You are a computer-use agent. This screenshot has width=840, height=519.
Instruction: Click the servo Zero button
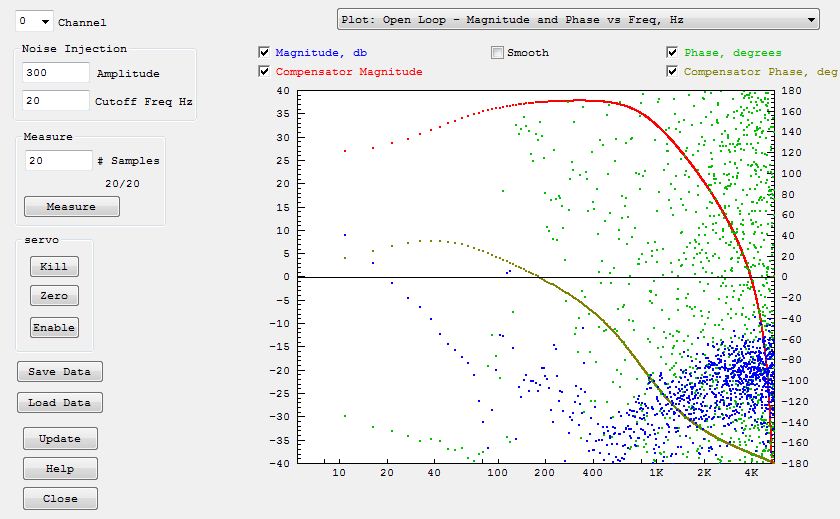54,296
